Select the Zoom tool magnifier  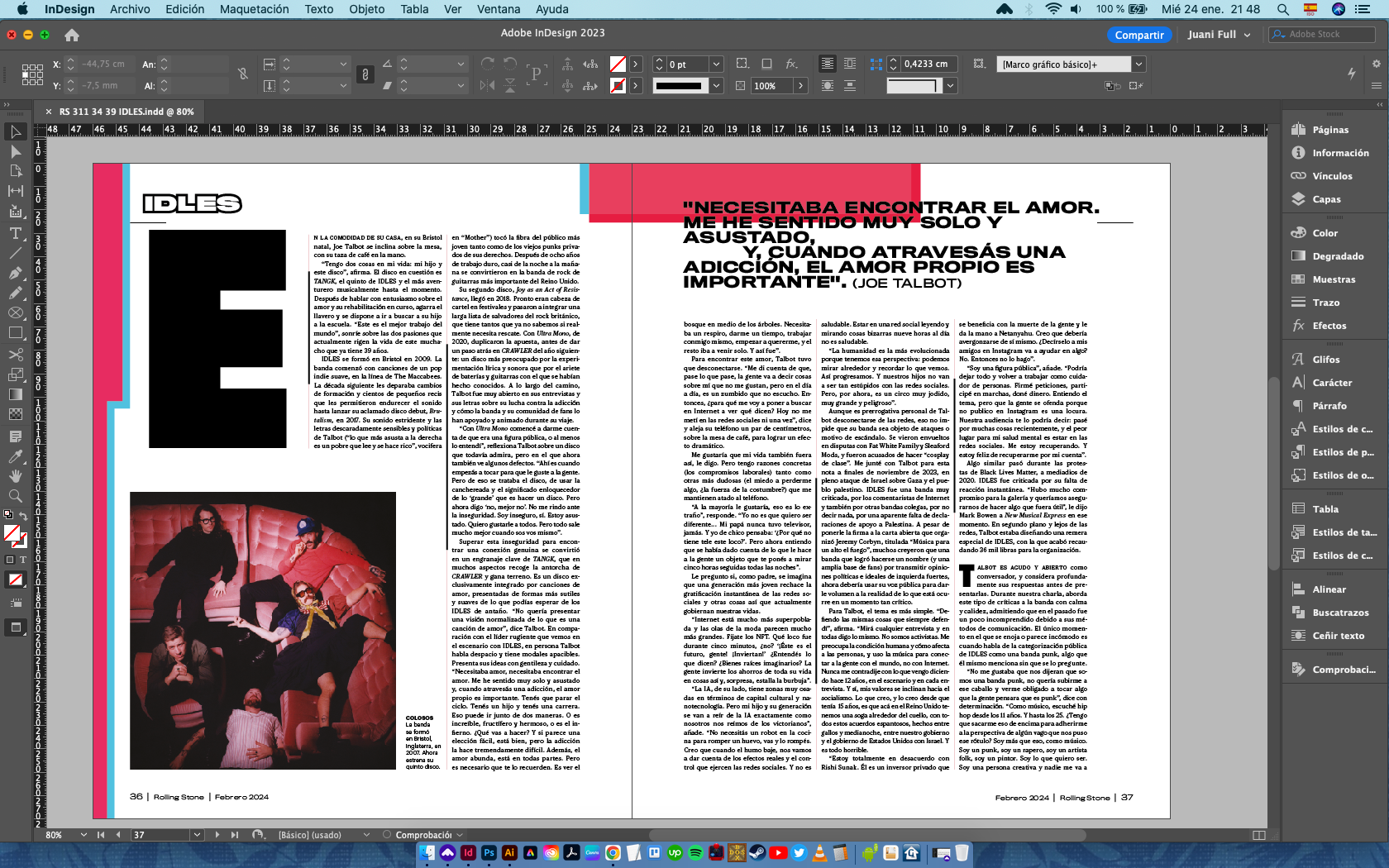pyautogui.click(x=16, y=495)
